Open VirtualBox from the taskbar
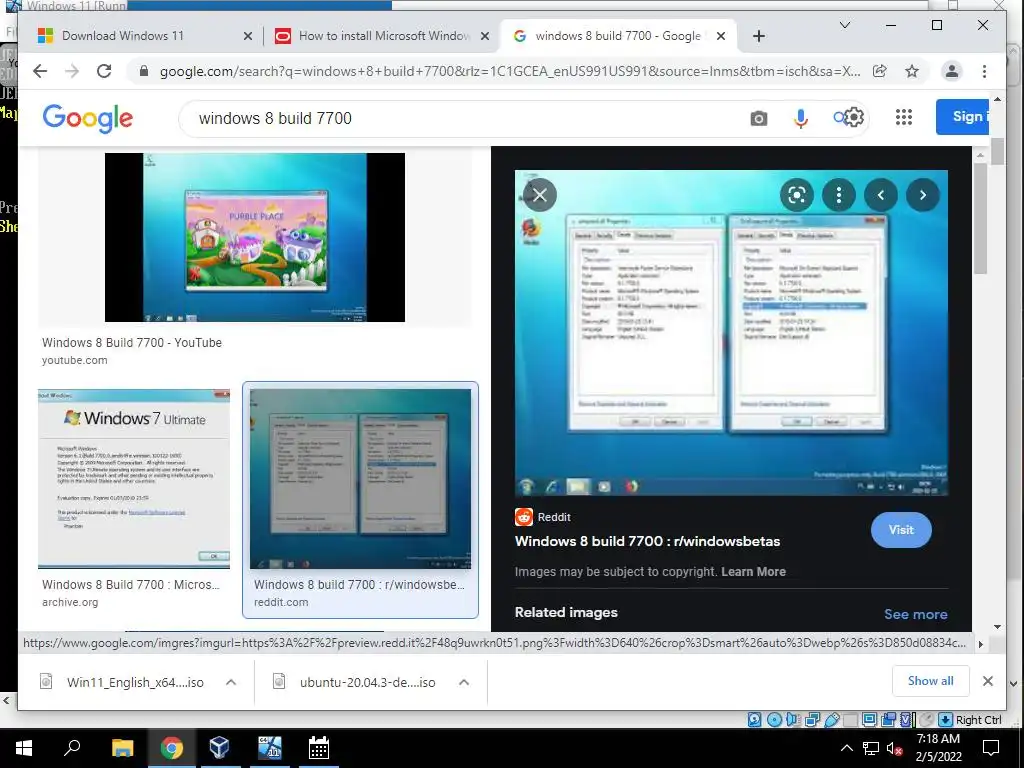 219,748
